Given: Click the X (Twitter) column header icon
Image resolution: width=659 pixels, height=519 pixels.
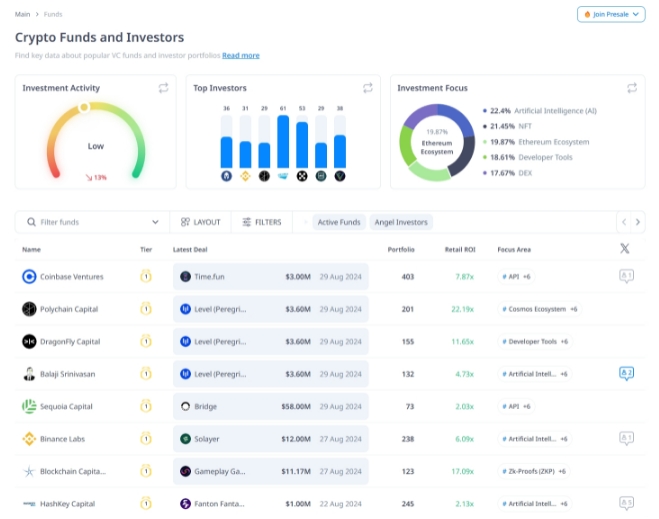Looking at the screenshot, I should [x=625, y=249].
